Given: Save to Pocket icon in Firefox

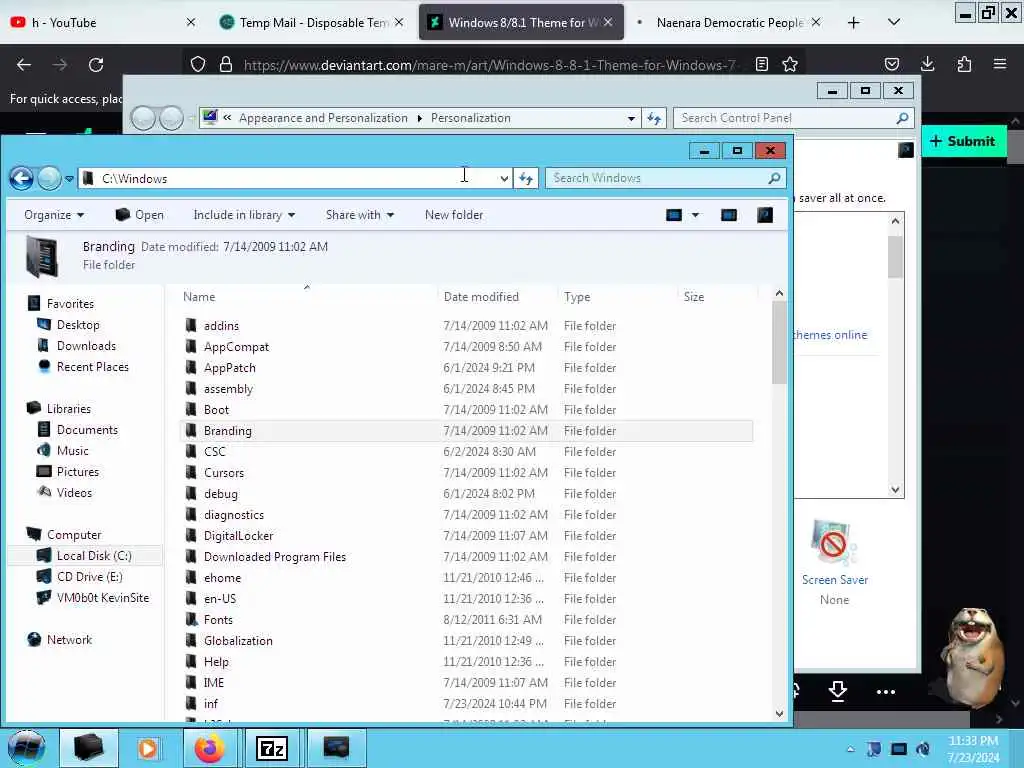Looking at the screenshot, I should (891, 64).
